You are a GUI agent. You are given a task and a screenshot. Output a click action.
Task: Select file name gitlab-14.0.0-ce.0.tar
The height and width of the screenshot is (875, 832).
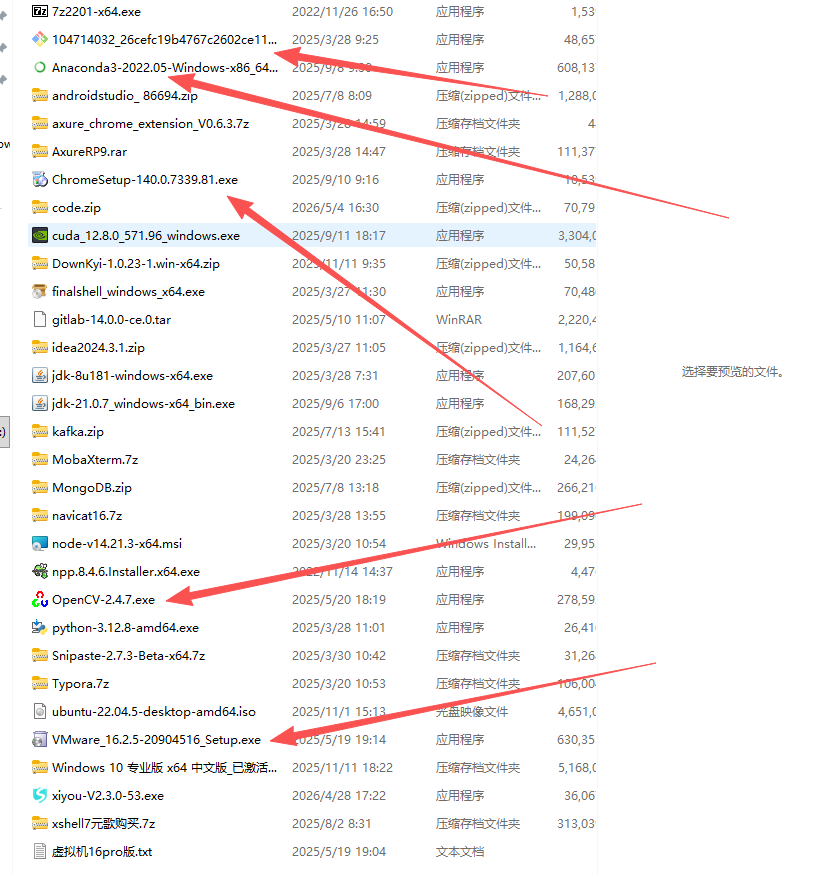tap(111, 320)
